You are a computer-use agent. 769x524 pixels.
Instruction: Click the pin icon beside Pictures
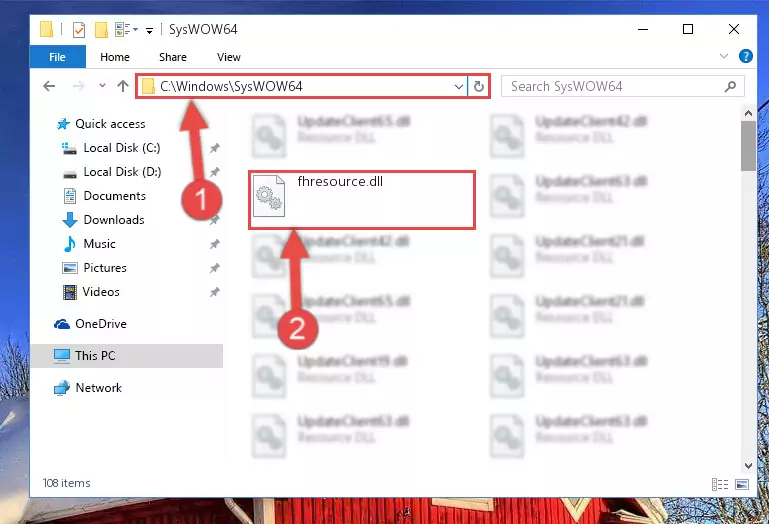[214, 268]
